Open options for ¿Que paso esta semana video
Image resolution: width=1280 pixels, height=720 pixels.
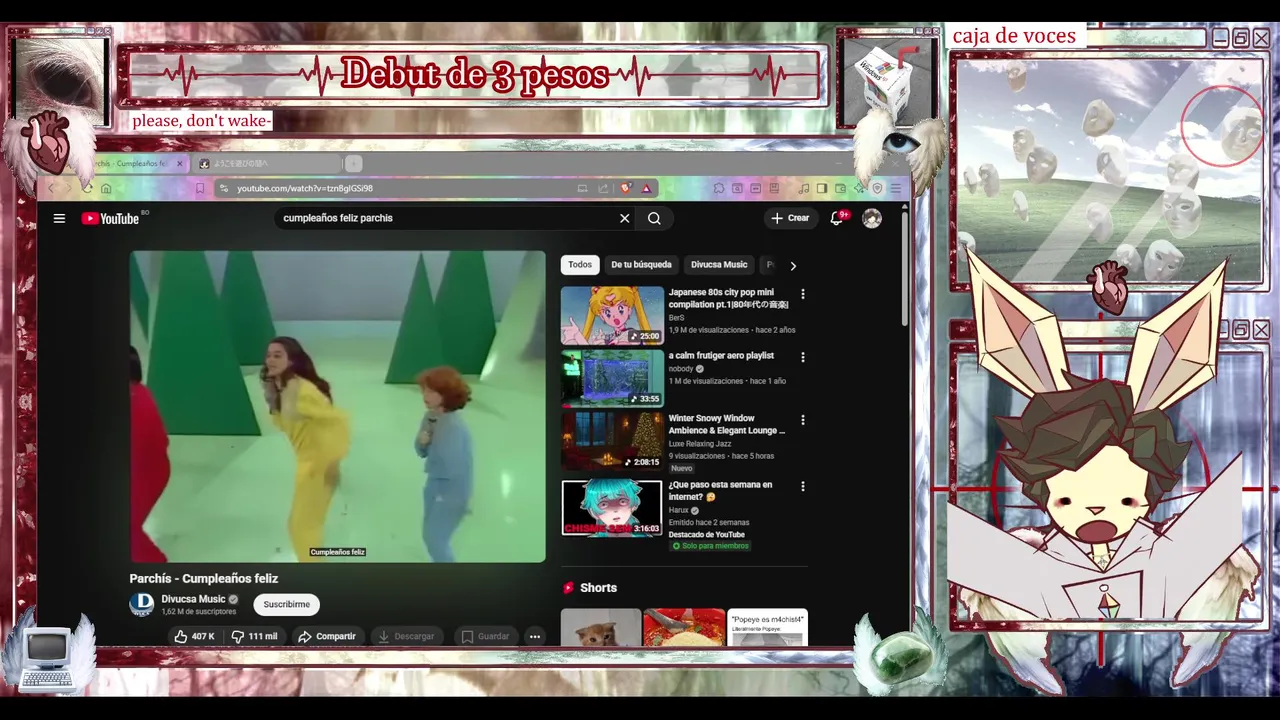[x=802, y=486]
